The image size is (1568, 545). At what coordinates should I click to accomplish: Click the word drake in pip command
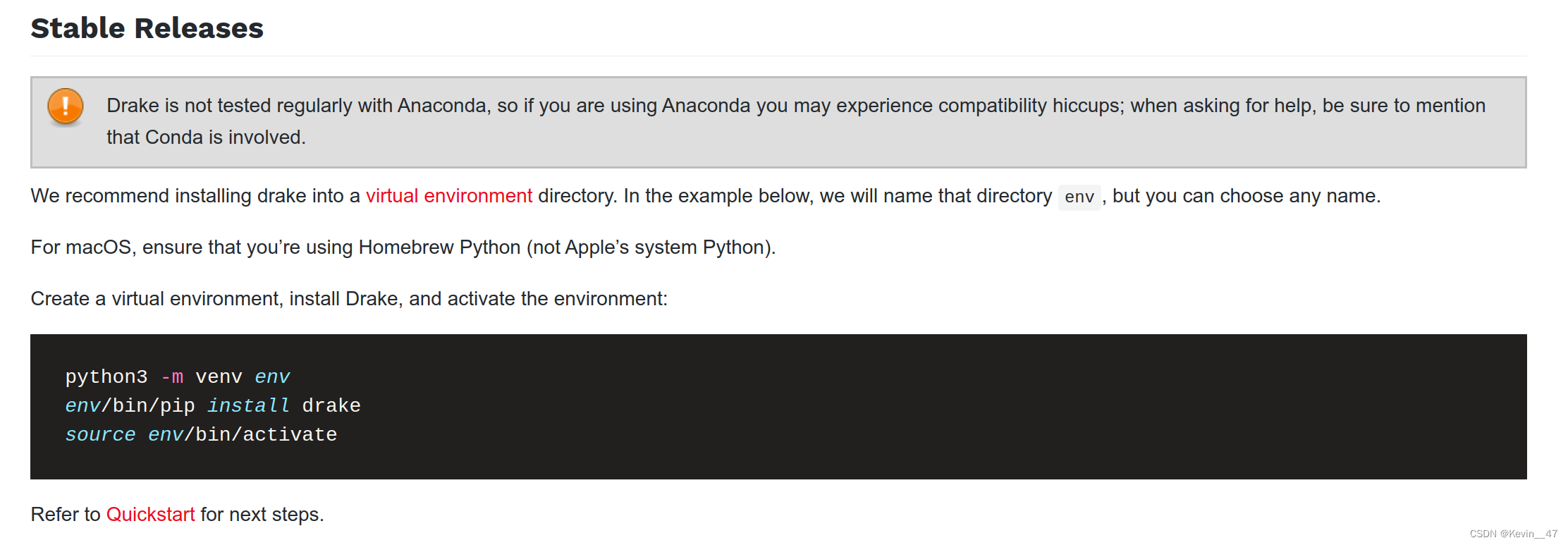click(331, 406)
